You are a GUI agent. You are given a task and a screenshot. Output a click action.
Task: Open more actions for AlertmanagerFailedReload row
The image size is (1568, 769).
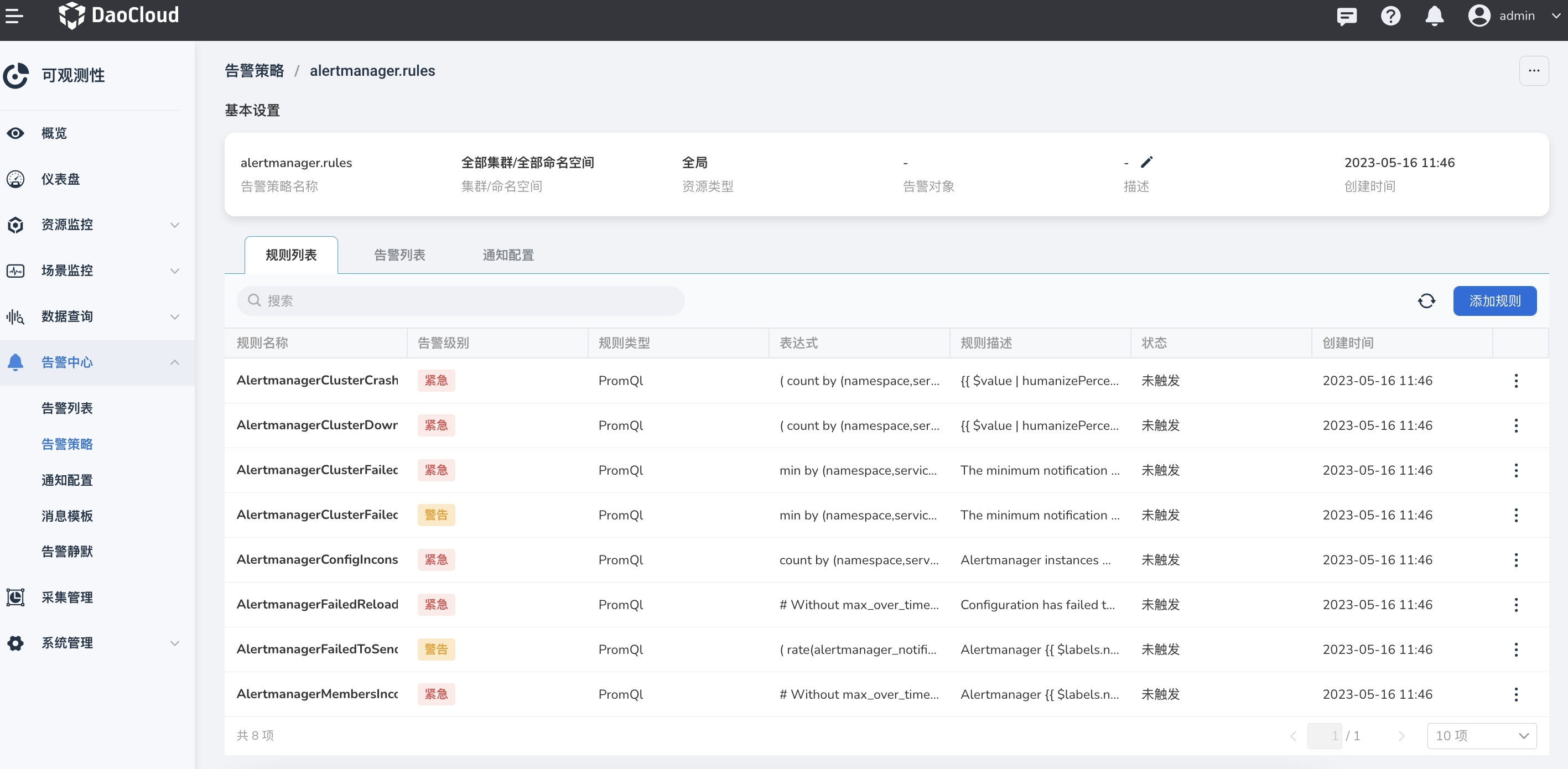1515,605
